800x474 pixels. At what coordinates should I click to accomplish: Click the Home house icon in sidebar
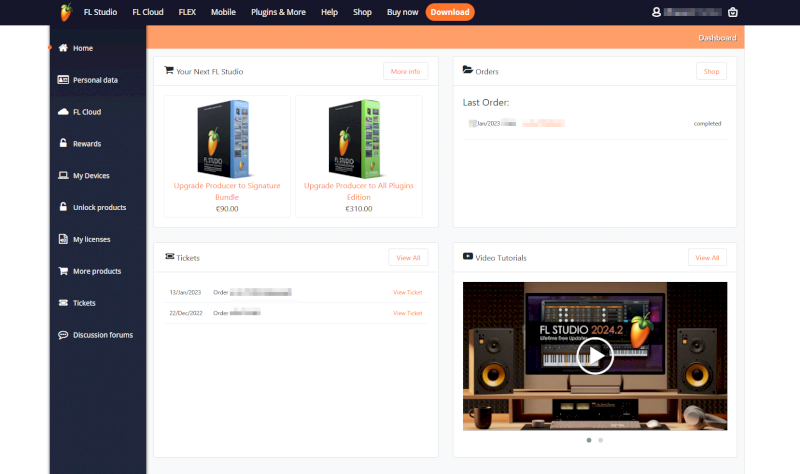[x=63, y=48]
